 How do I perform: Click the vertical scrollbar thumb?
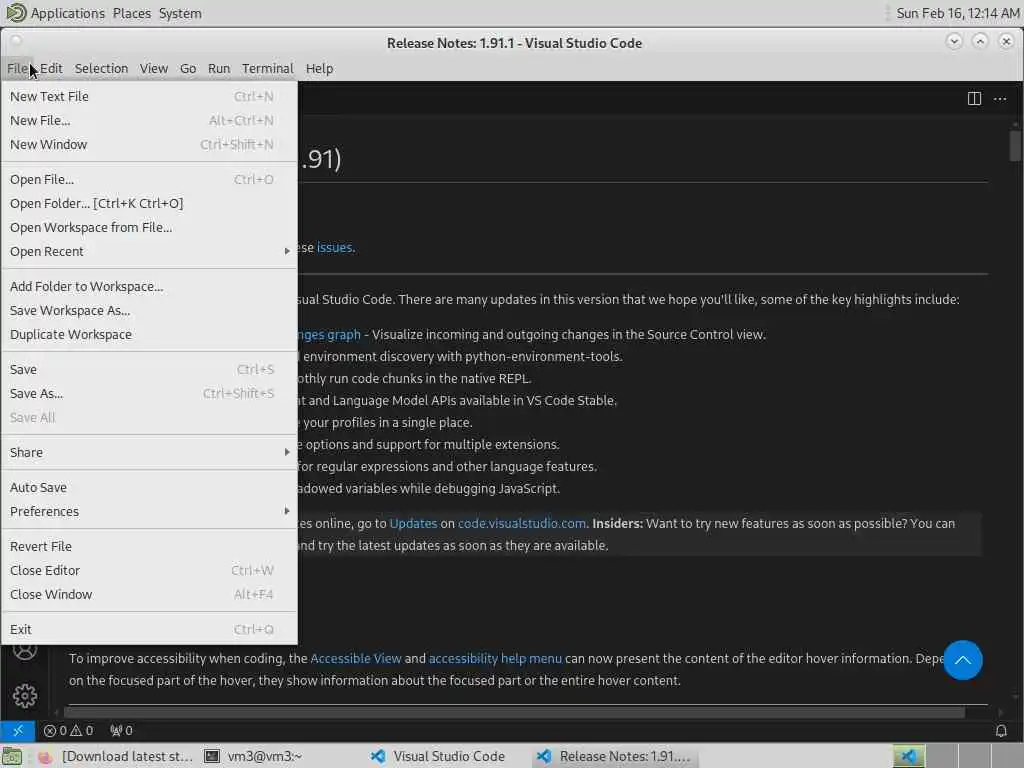[1015, 145]
